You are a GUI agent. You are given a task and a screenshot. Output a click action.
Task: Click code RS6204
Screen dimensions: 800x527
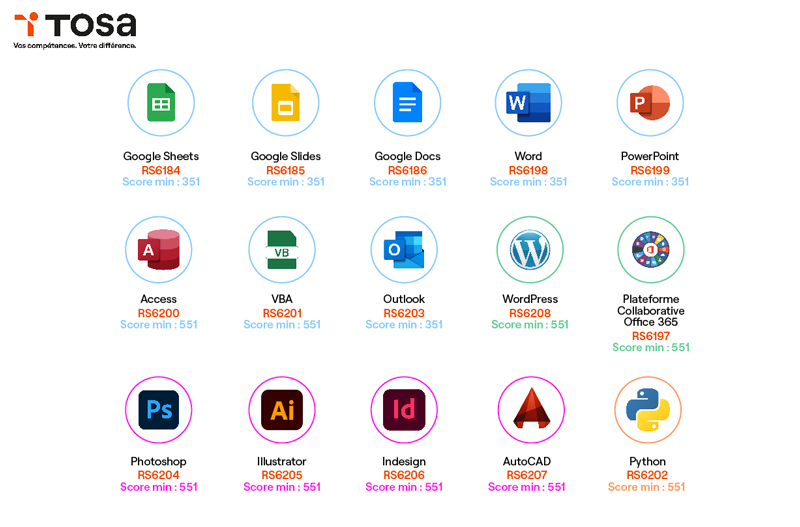159,475
